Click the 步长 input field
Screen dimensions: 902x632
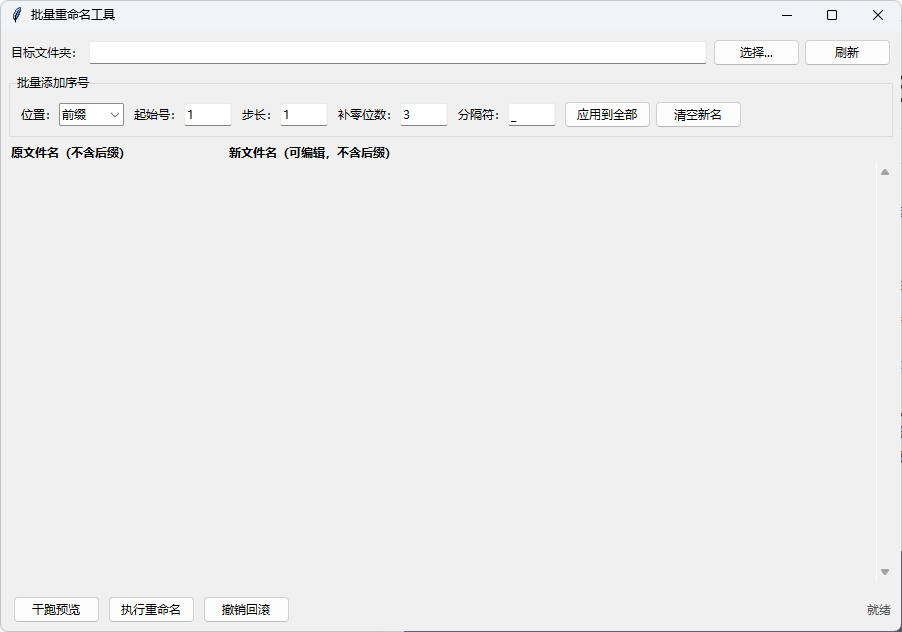click(304, 114)
